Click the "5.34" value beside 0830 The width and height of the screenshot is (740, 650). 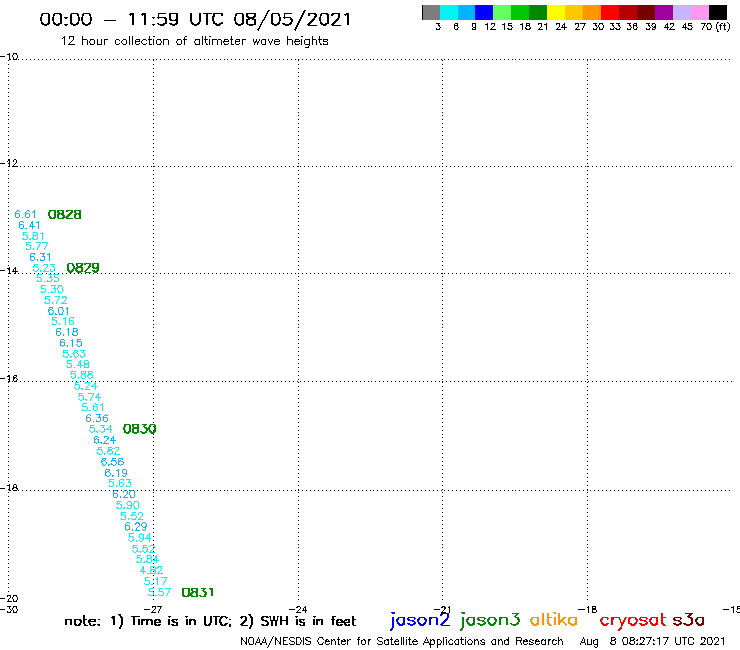pos(101,429)
